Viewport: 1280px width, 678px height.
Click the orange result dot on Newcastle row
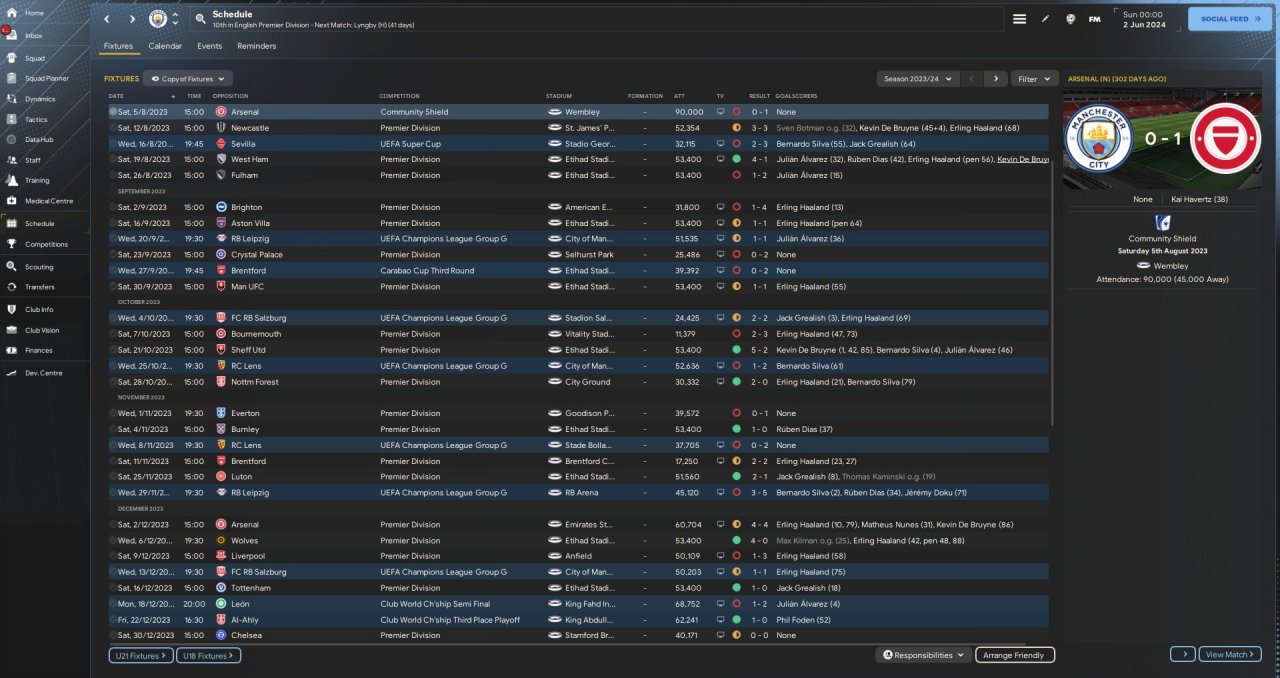[736, 128]
